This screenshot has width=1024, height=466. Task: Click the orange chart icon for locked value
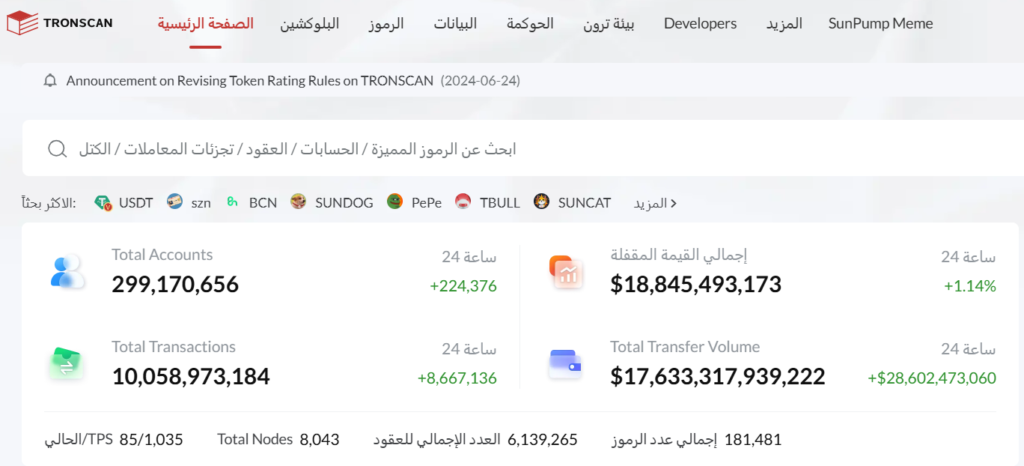[566, 272]
